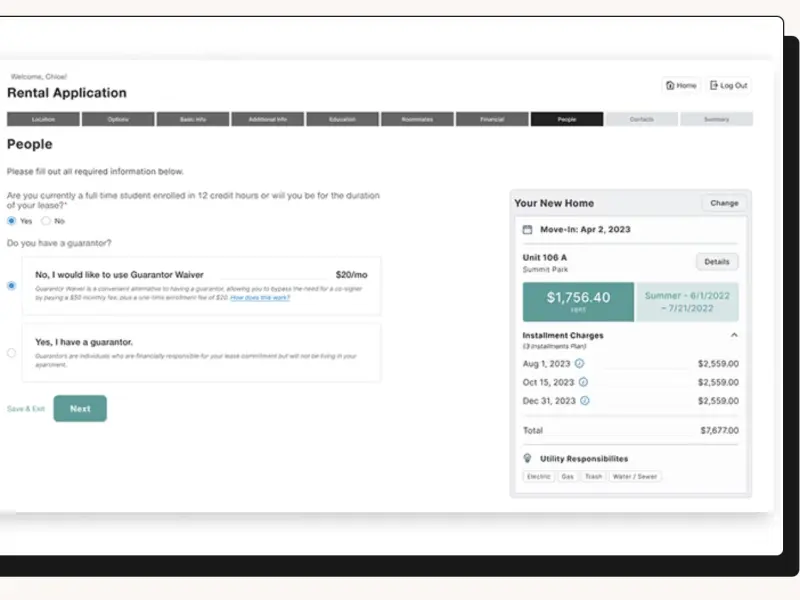The image size is (800, 600).
Task: Collapse the Installment Charges section
Action: [x=734, y=336]
